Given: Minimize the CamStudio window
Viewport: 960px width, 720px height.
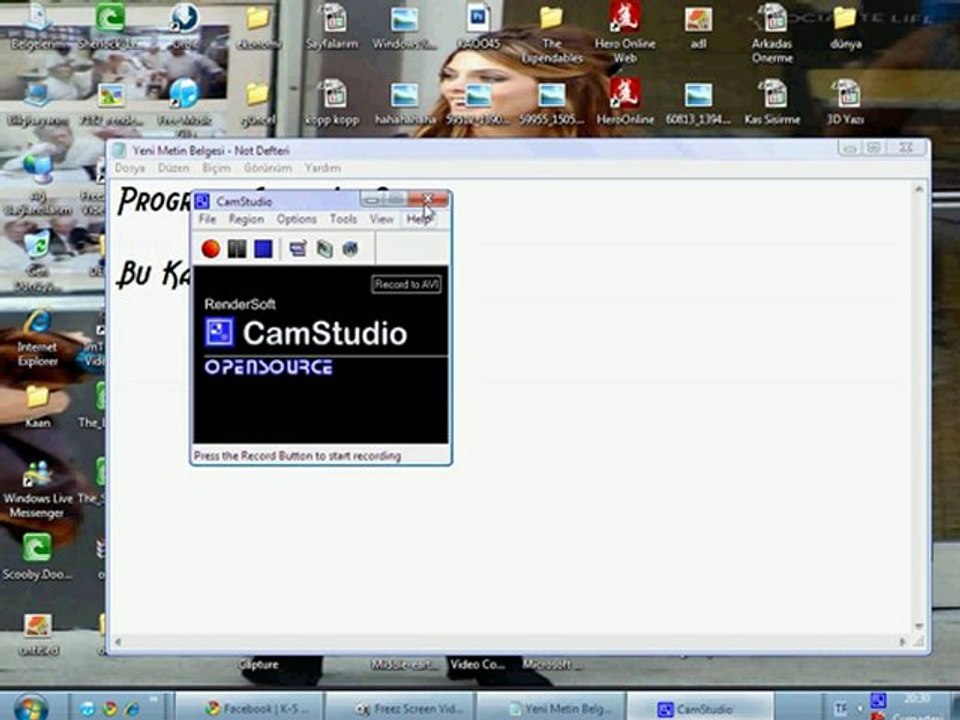Looking at the screenshot, I should click(372, 199).
